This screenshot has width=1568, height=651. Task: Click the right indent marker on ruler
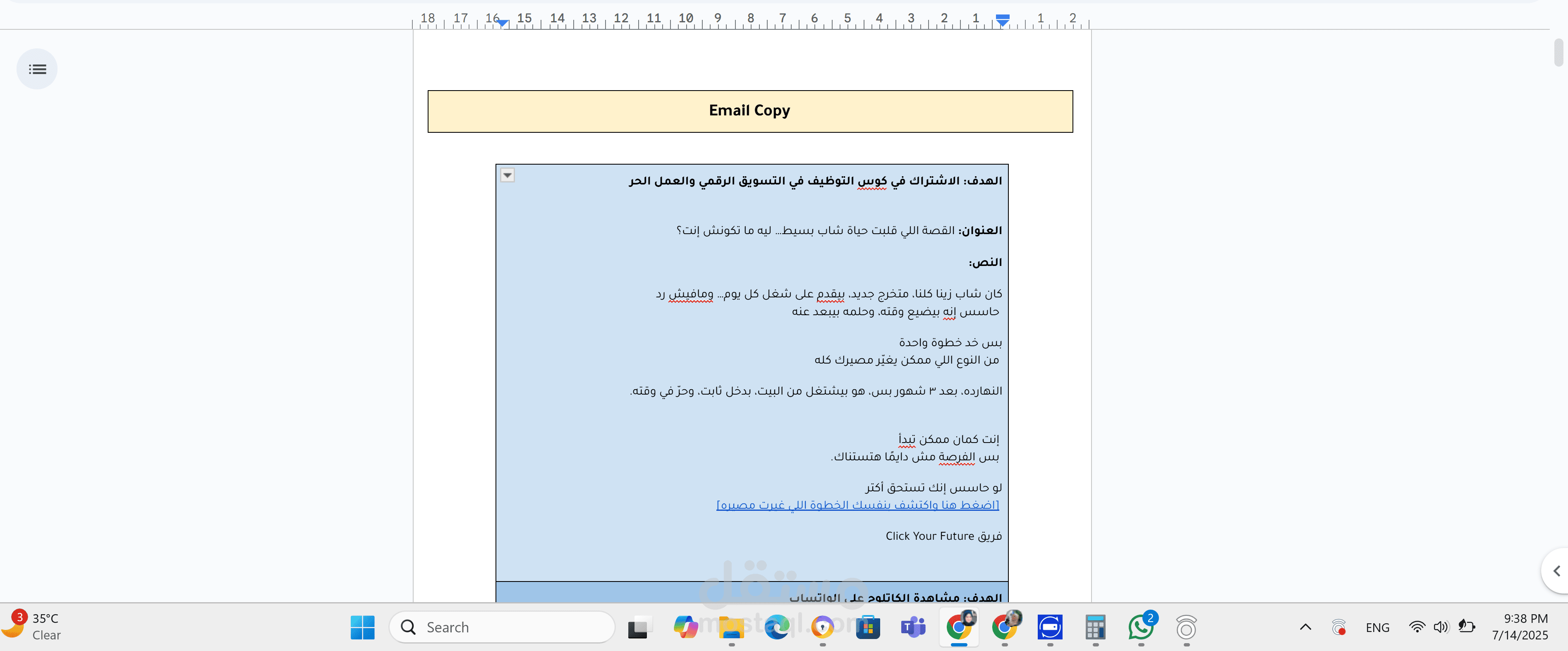(x=1003, y=21)
